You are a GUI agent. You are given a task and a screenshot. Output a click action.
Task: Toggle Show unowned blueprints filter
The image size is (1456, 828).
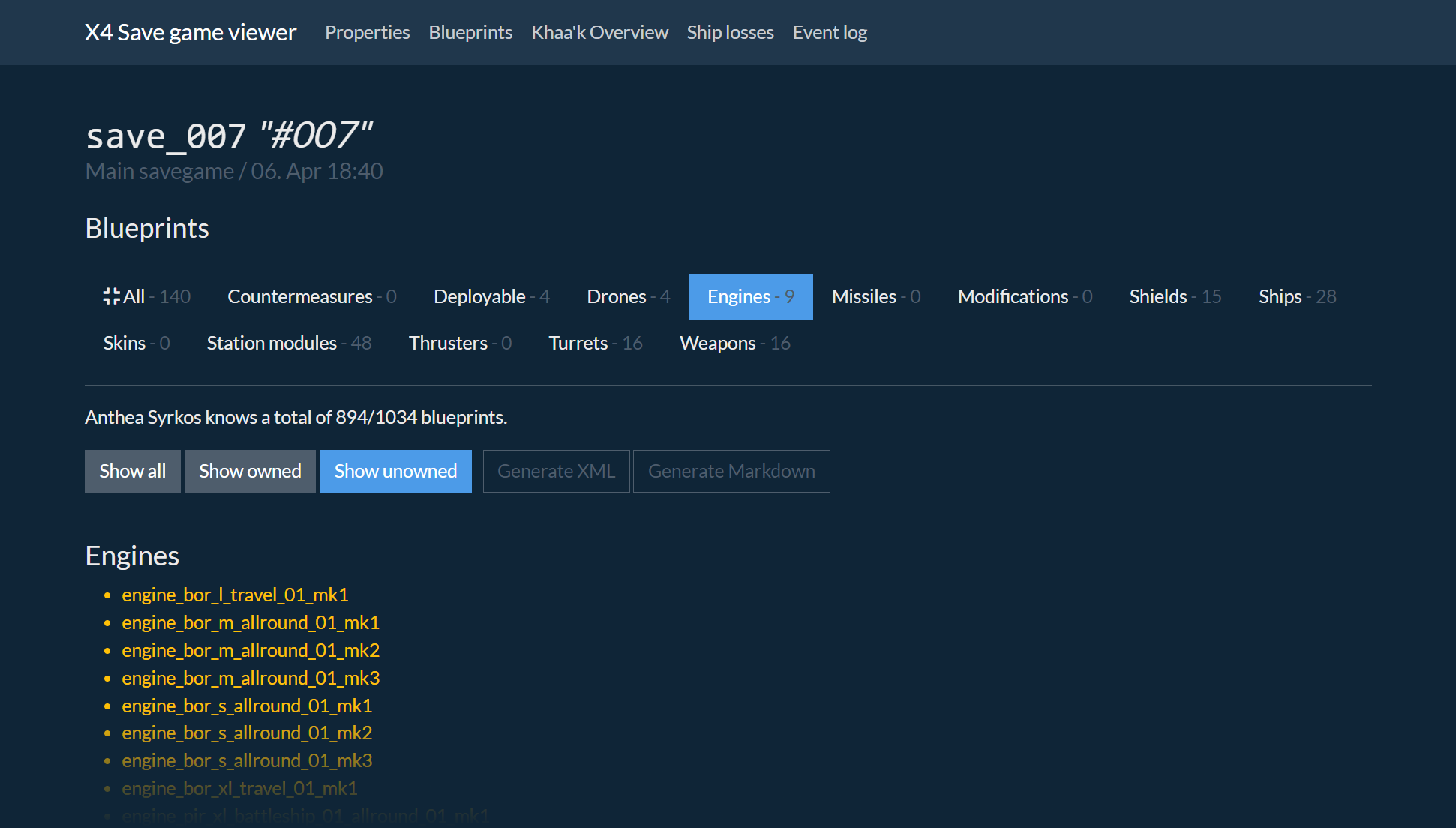click(395, 471)
